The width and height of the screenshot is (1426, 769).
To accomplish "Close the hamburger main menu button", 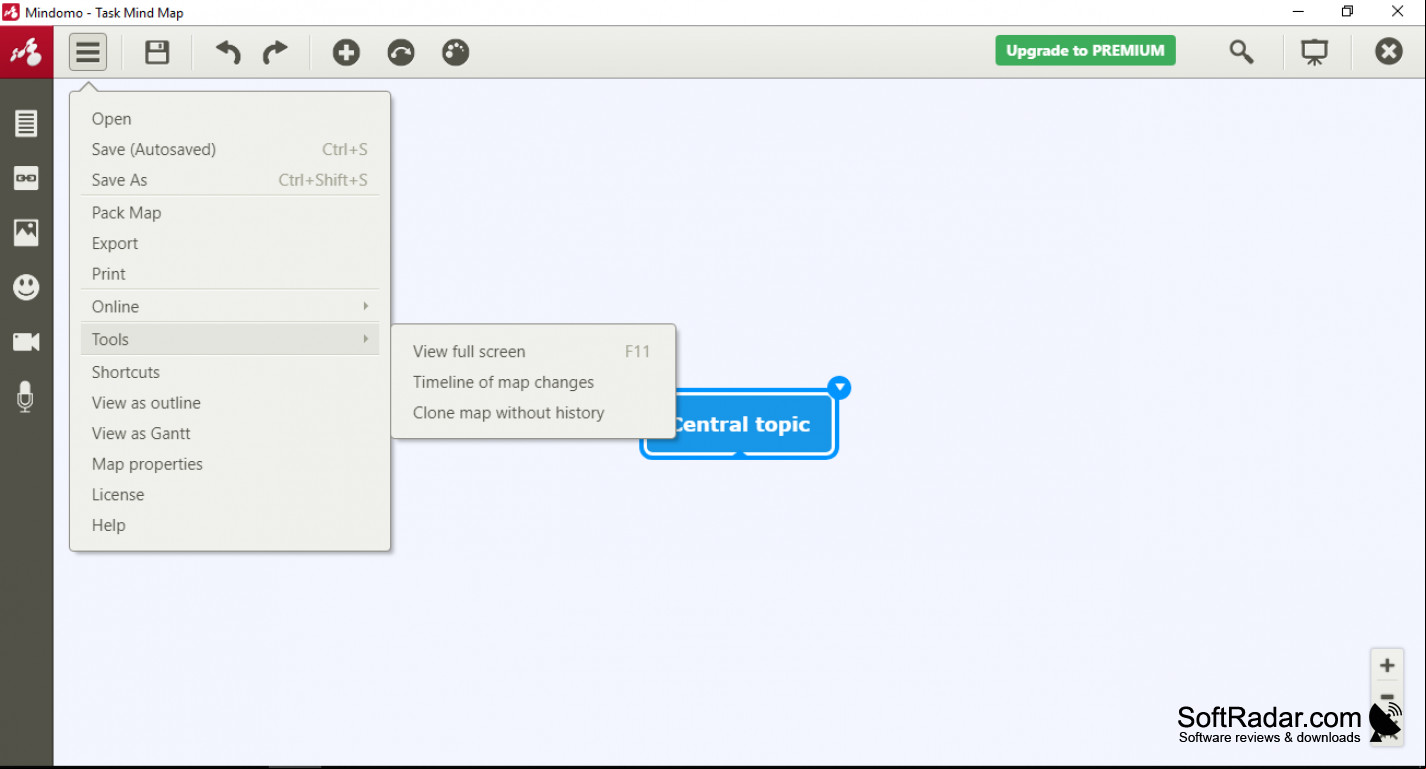I will (x=88, y=52).
